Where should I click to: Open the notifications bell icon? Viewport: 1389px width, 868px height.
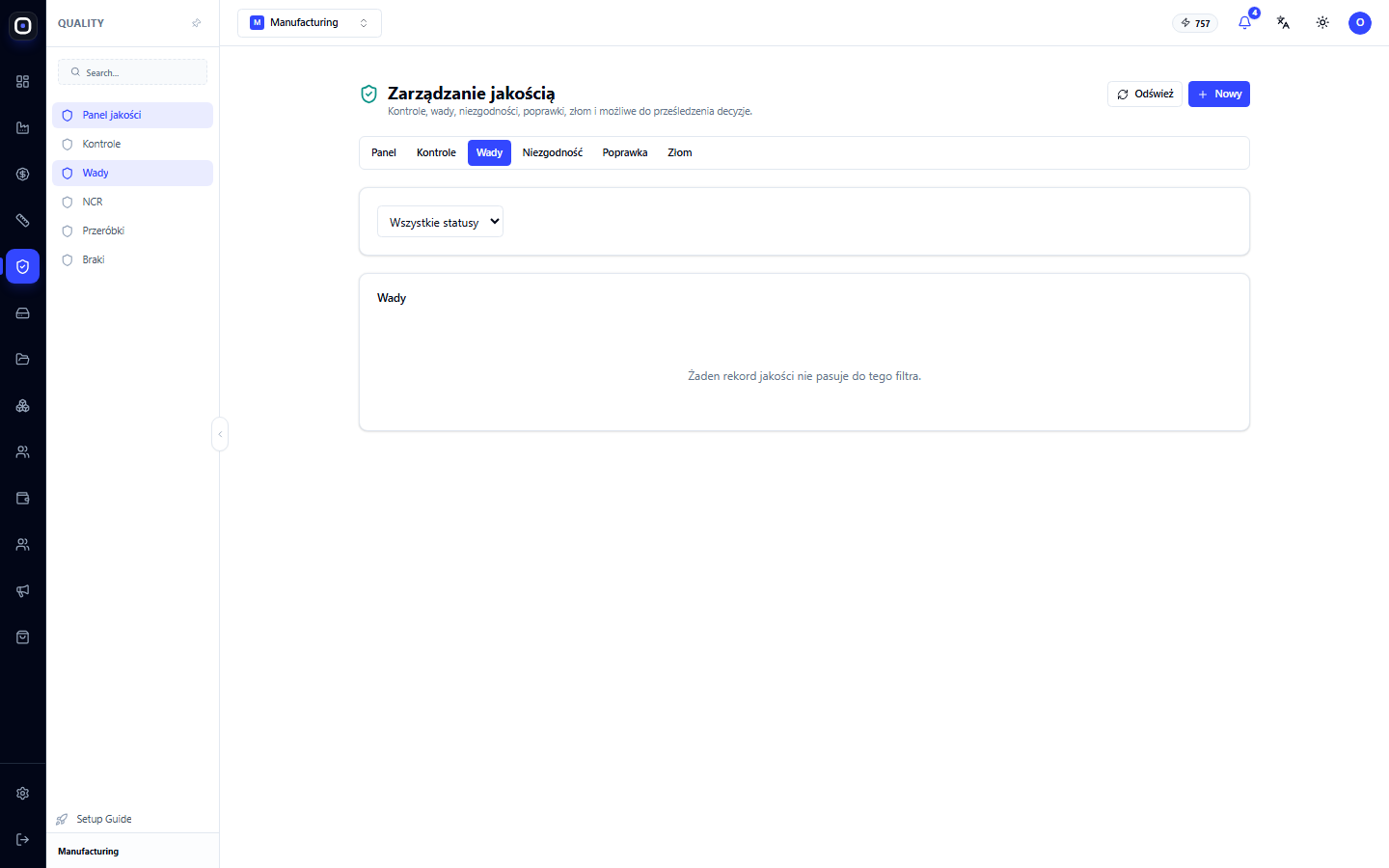tap(1244, 22)
